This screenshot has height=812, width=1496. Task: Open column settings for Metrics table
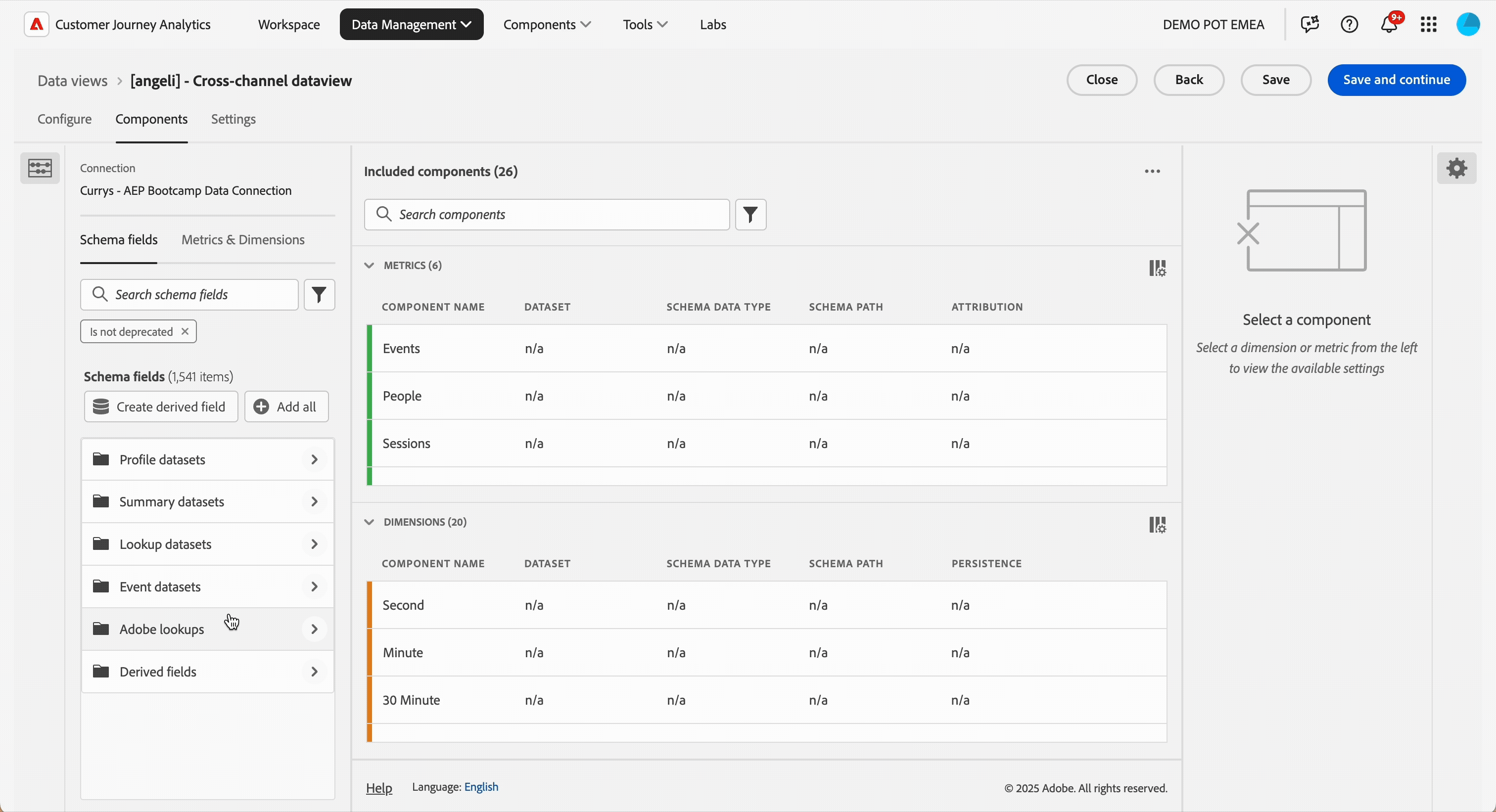(1158, 268)
